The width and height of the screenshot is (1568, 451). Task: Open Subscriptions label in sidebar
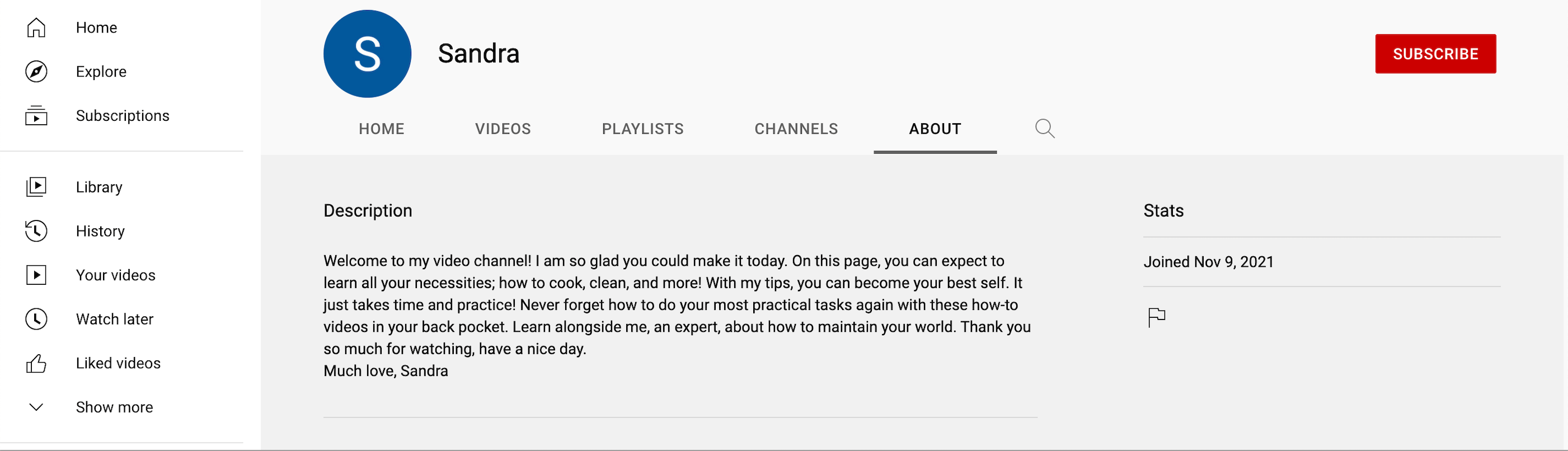click(123, 116)
